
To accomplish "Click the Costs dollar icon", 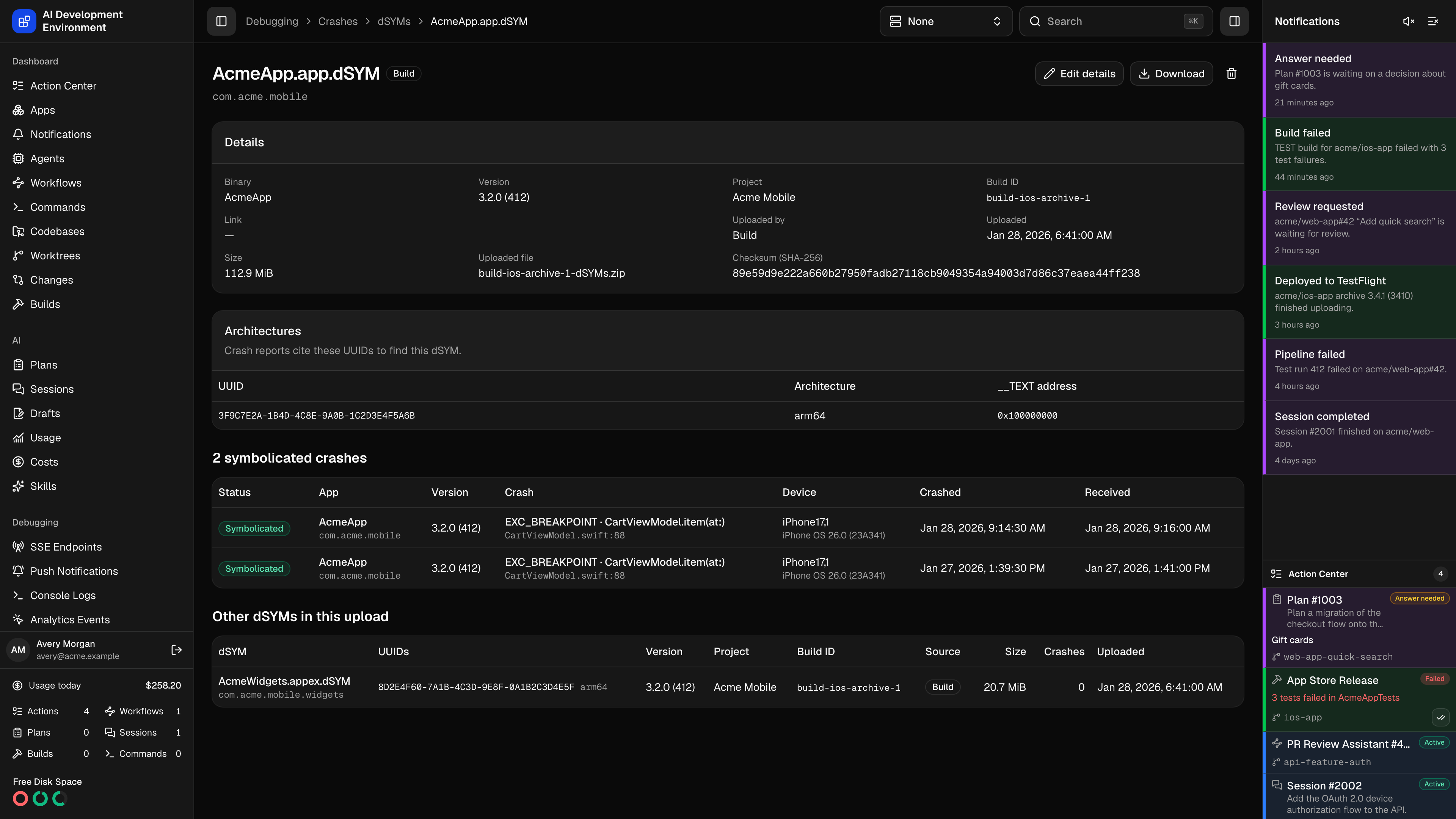I will [18, 462].
